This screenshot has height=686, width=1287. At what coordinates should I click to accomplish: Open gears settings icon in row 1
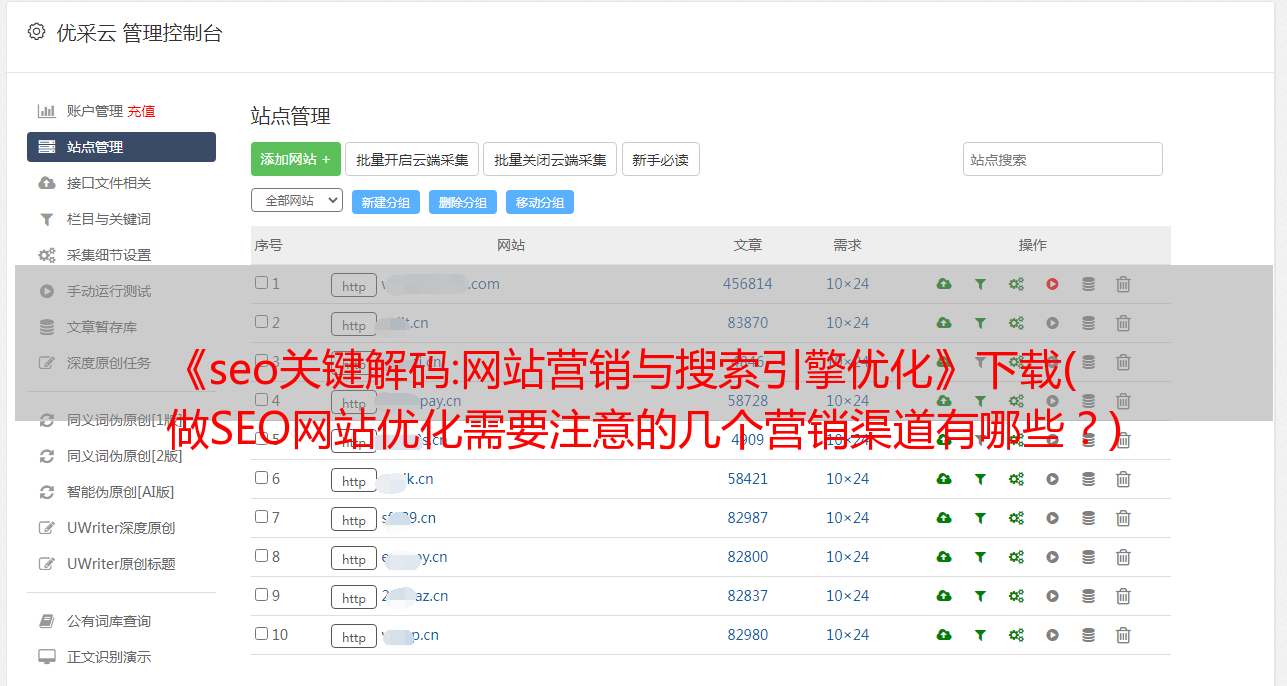(x=1016, y=284)
